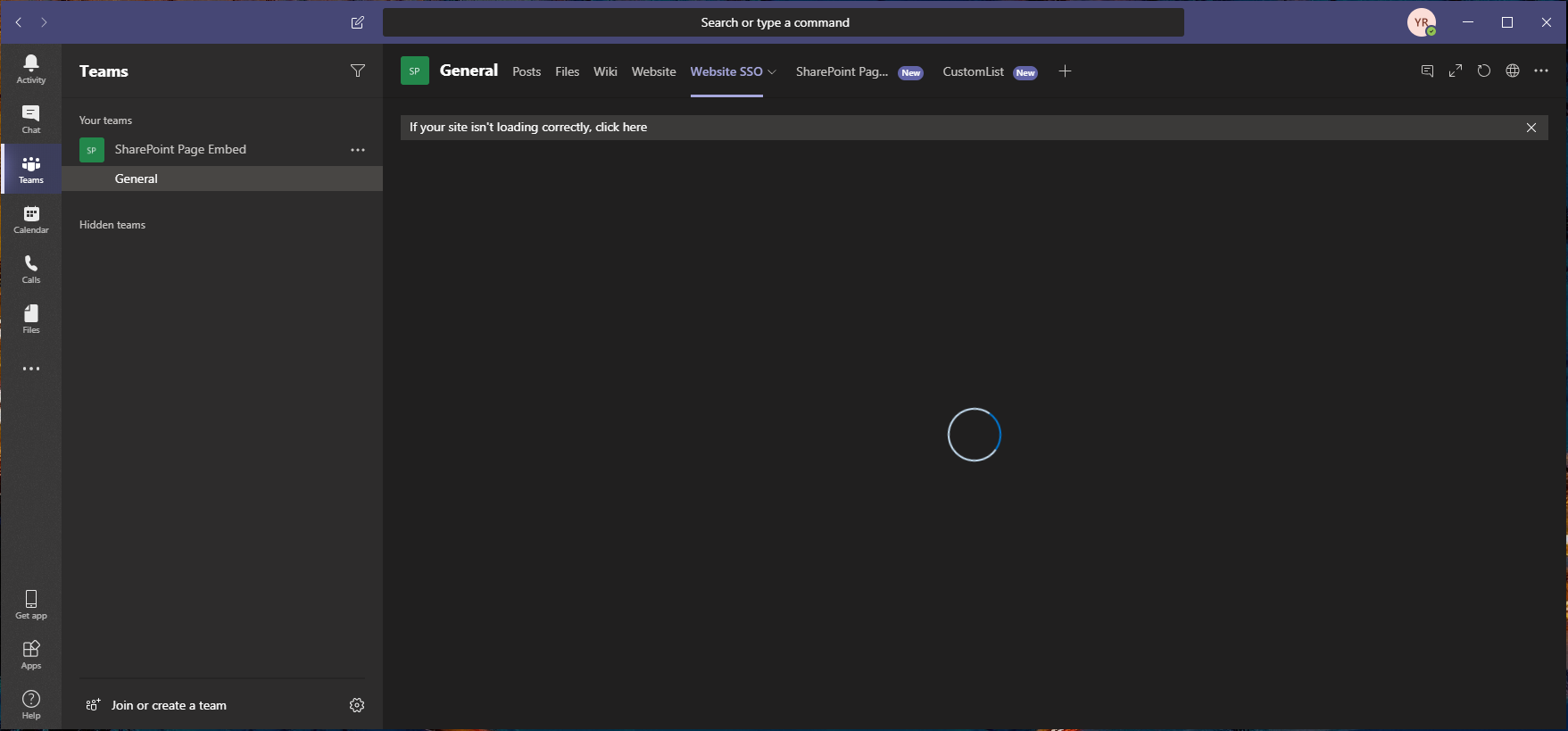Click Get app icon

pos(31,604)
